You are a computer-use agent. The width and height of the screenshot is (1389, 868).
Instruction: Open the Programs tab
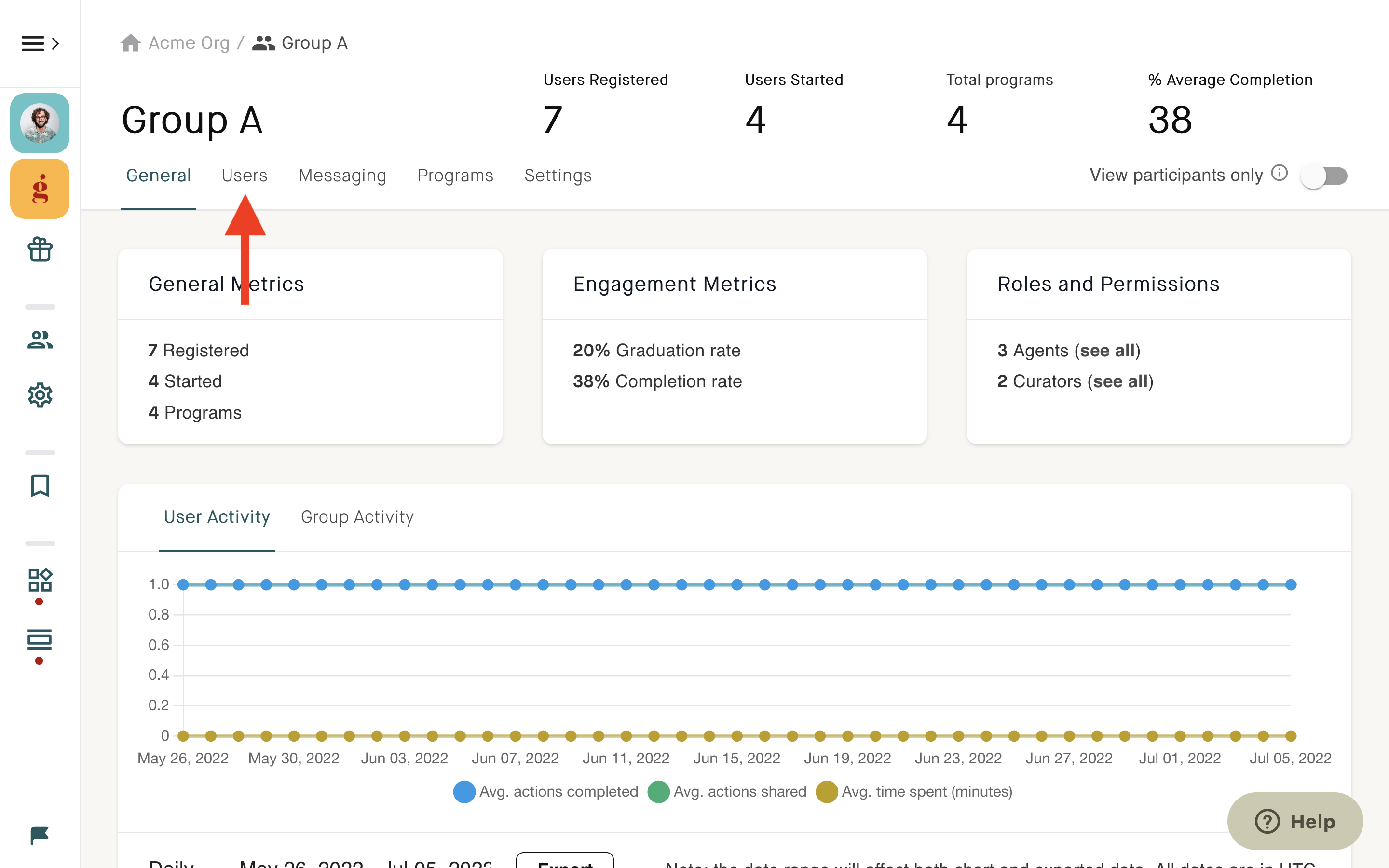pyautogui.click(x=455, y=175)
